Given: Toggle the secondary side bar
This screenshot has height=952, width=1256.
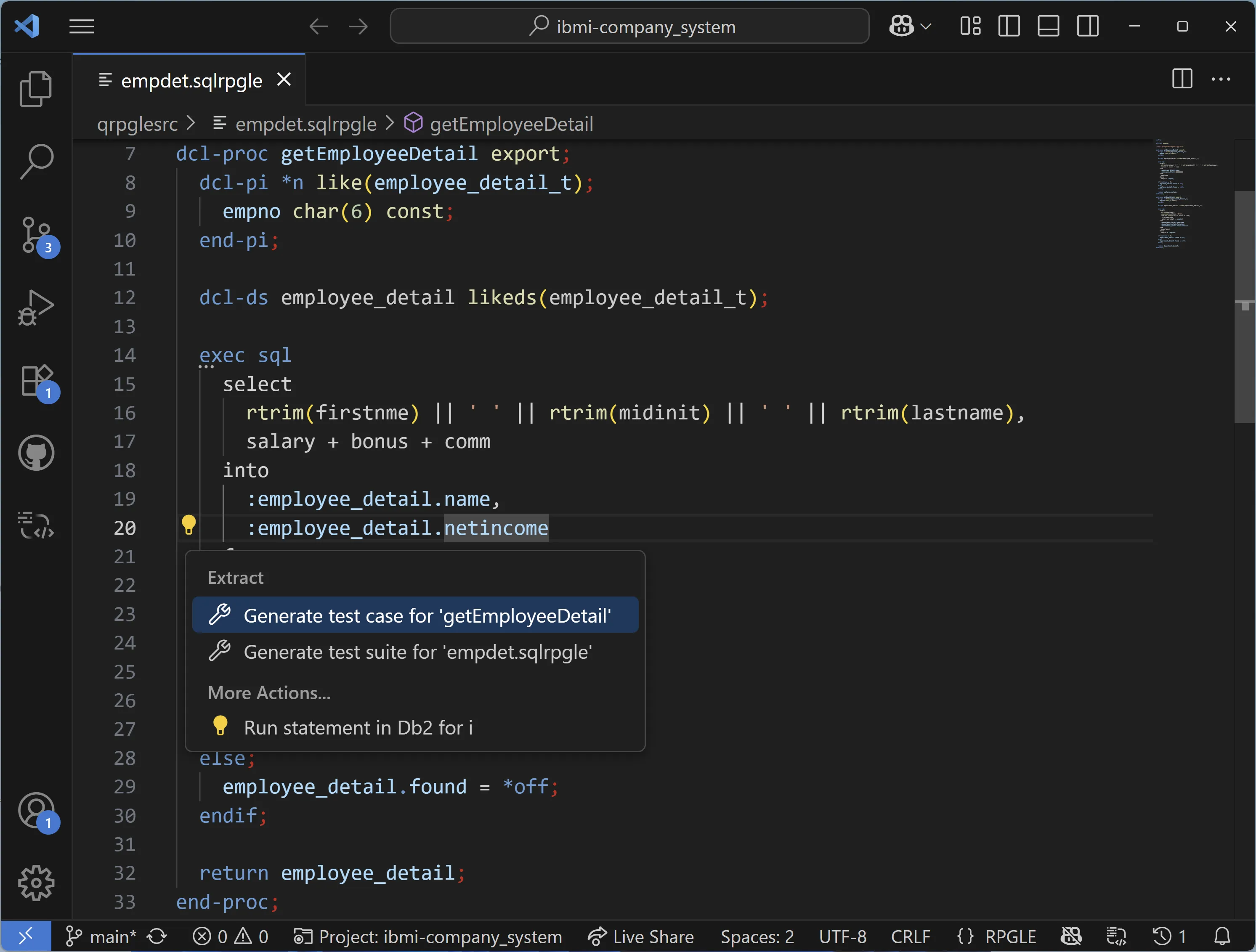Looking at the screenshot, I should point(1088,26).
